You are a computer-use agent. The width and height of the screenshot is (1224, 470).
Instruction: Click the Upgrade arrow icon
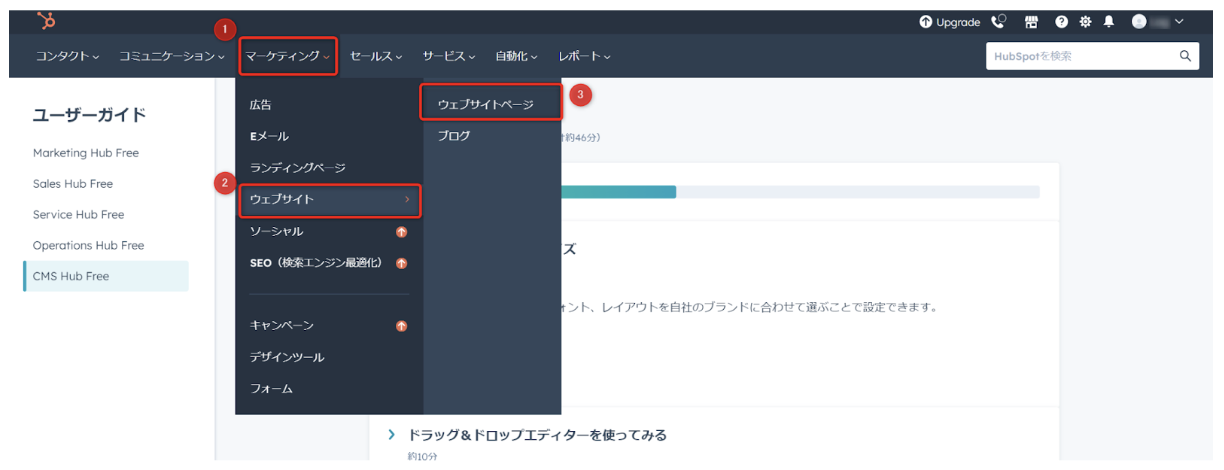tap(925, 22)
